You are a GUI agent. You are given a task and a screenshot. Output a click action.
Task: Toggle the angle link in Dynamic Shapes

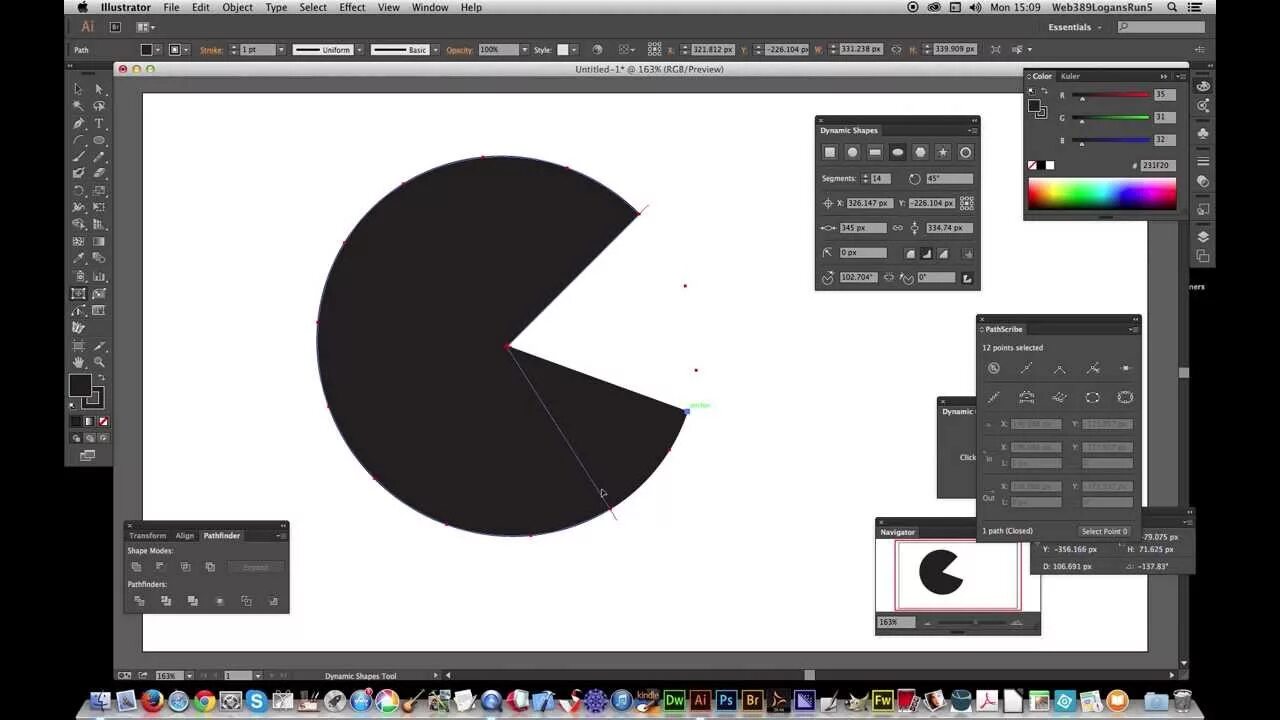coord(889,277)
